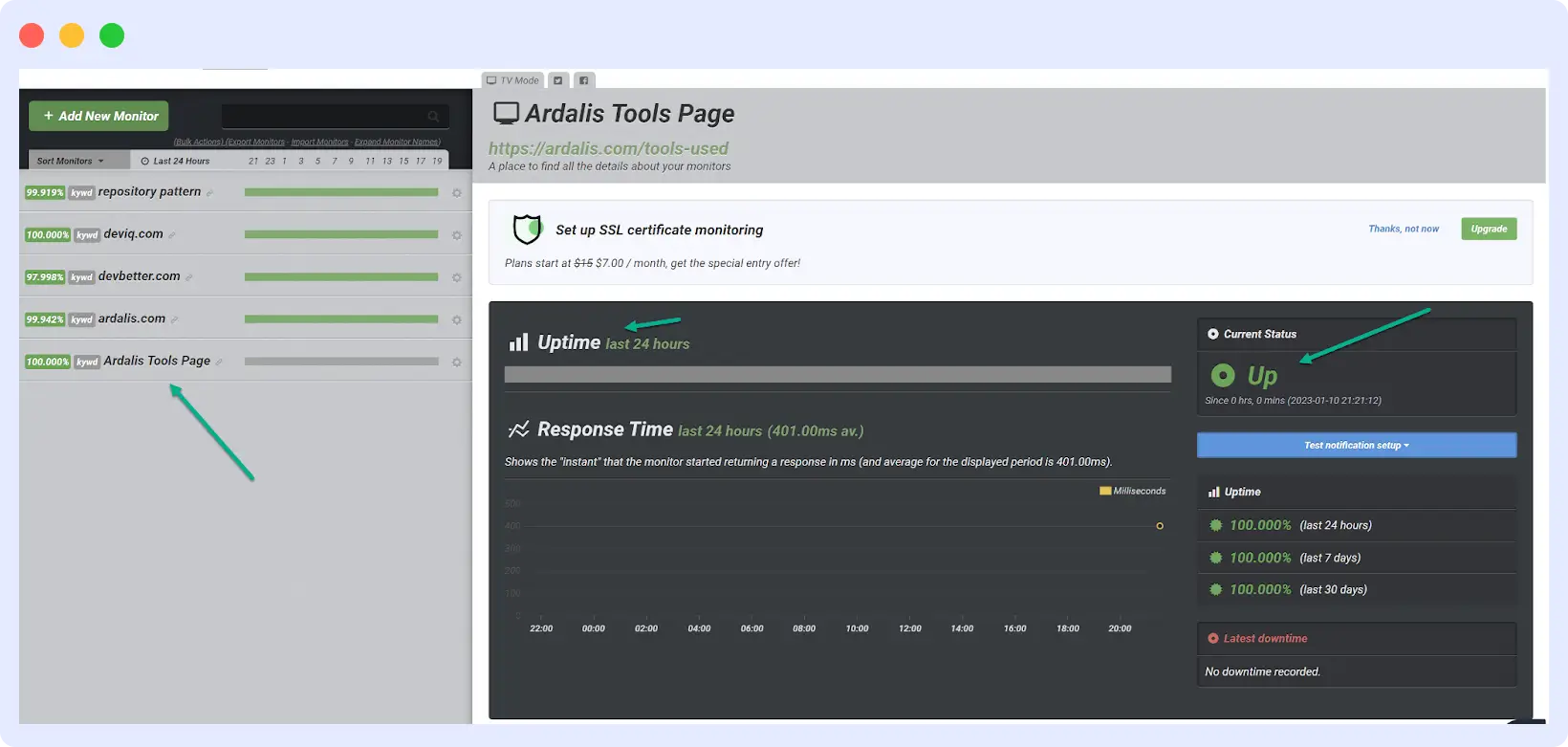Open settings gear for repository pattern
Screen dimensions: 1568x747
457,193
